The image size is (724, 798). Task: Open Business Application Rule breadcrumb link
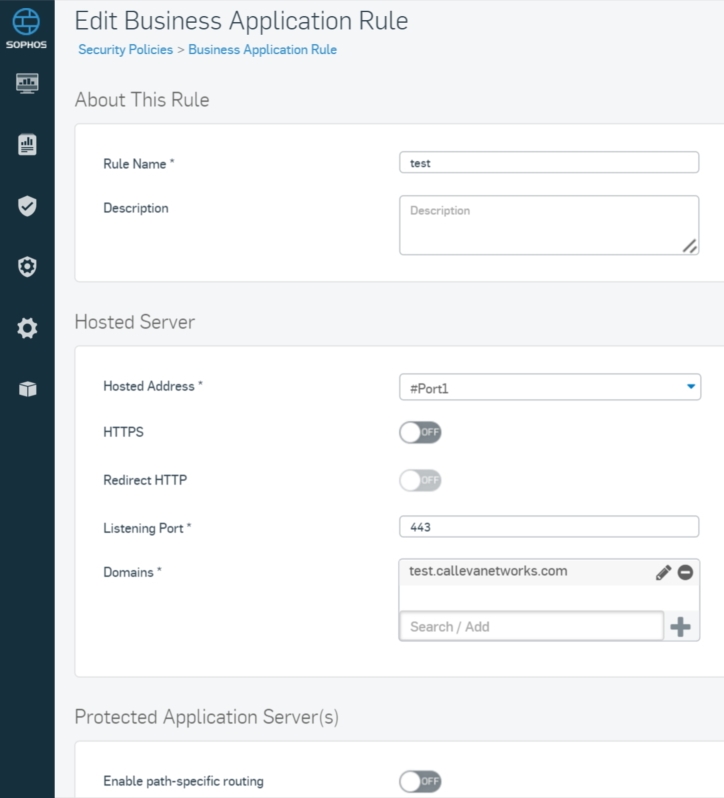click(x=263, y=49)
